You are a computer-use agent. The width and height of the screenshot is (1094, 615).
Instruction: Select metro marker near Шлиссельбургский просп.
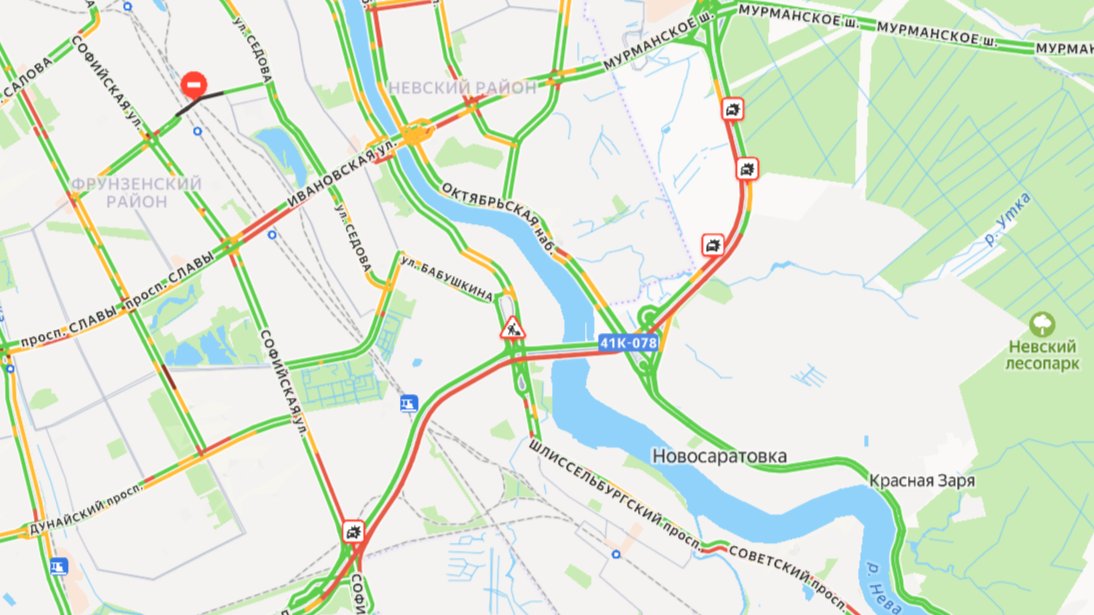[615, 554]
